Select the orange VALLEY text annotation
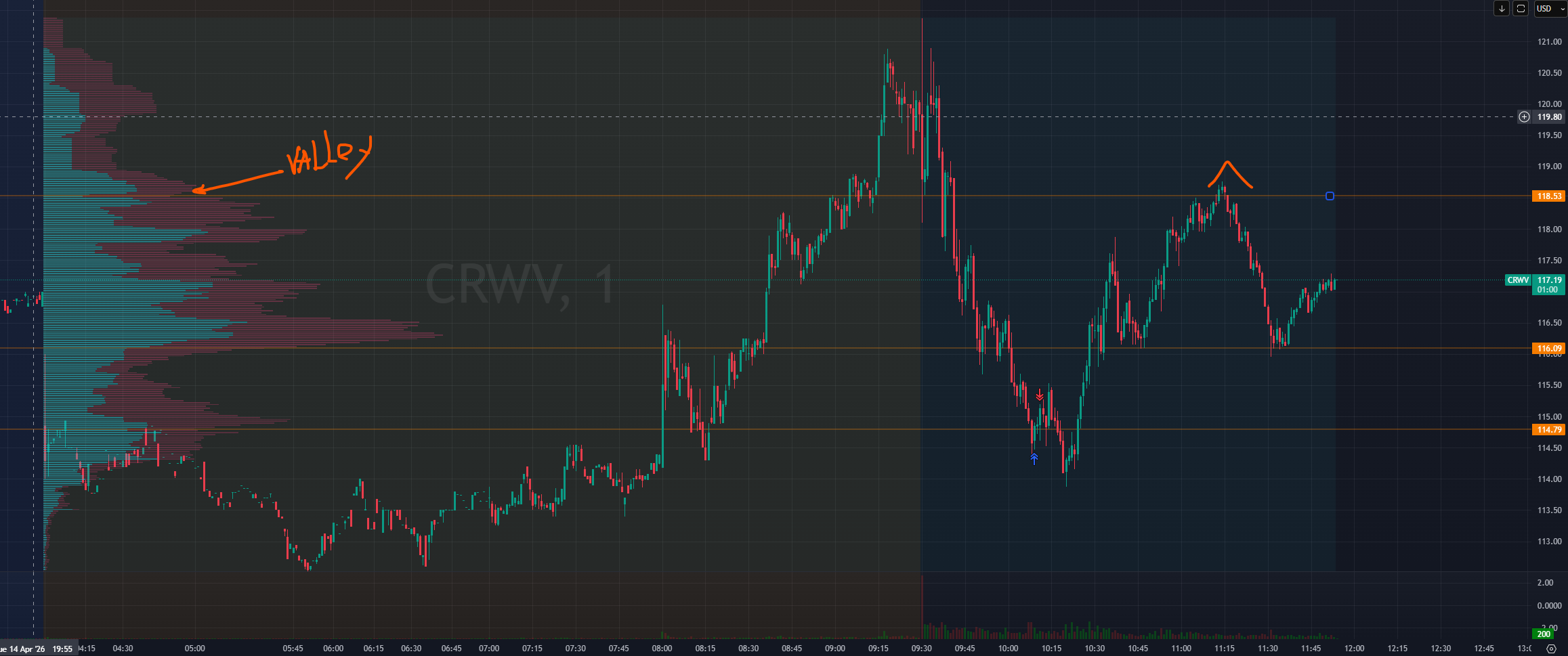1568x656 pixels. click(329, 156)
